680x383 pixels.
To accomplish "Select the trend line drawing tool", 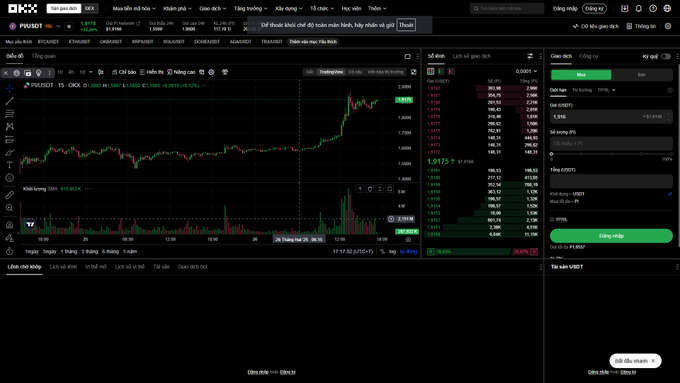I will click(10, 101).
